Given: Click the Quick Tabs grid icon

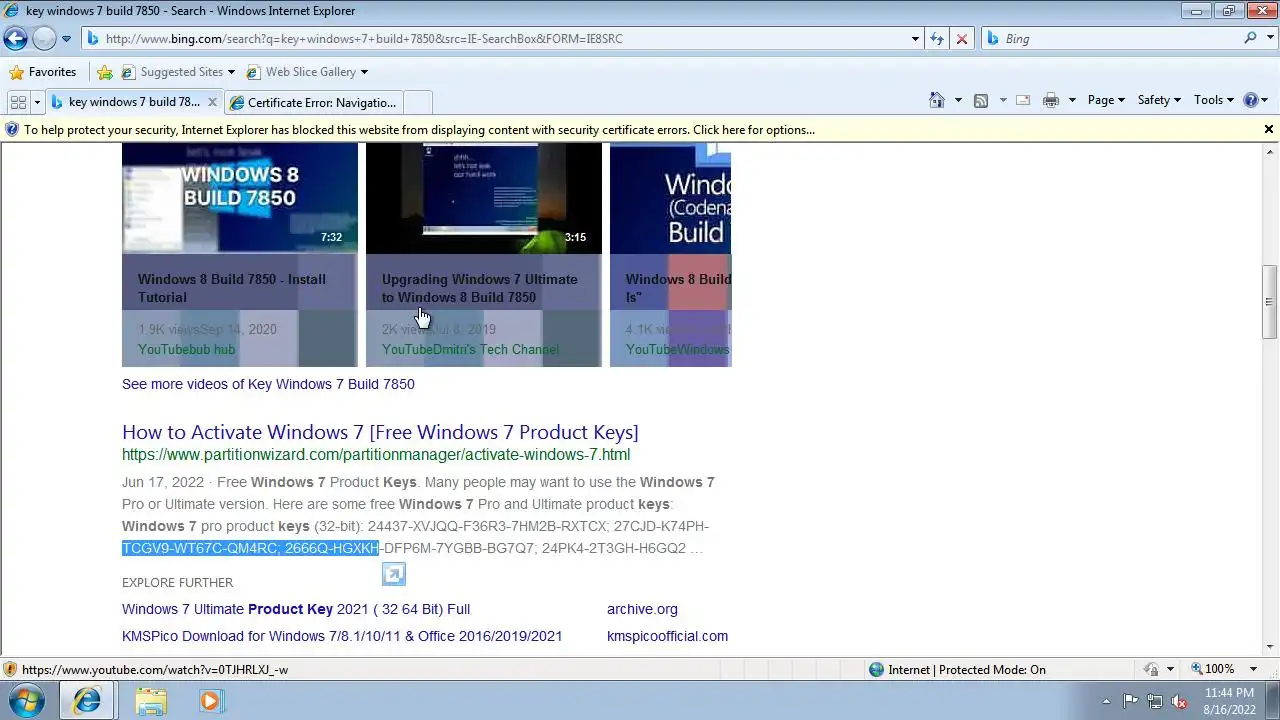Looking at the screenshot, I should [18, 102].
